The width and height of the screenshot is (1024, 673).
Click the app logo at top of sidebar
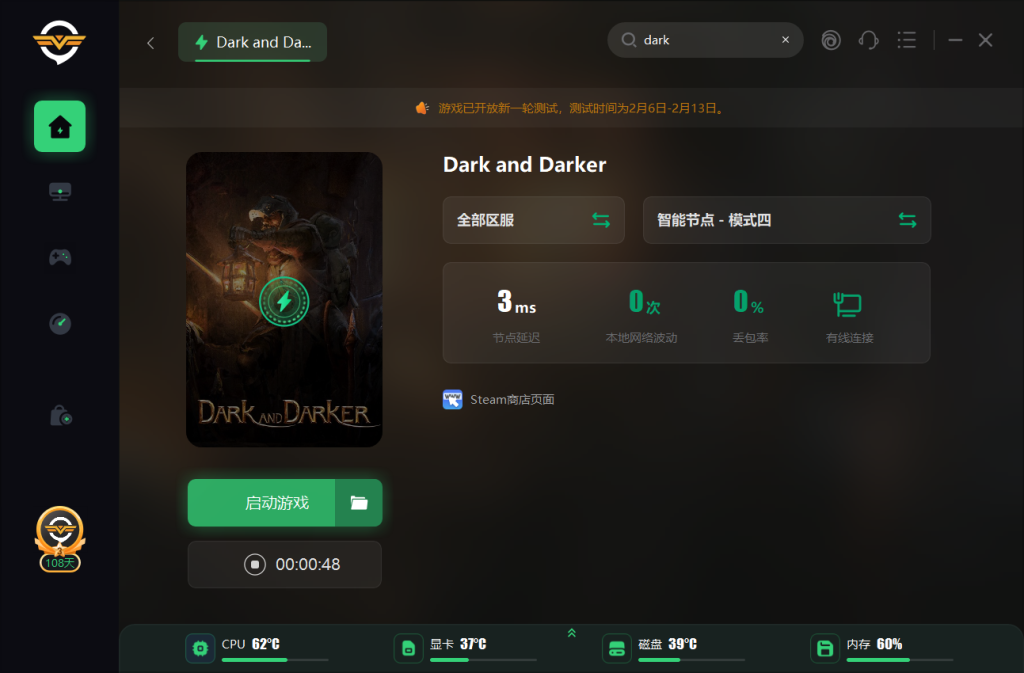[x=59, y=42]
